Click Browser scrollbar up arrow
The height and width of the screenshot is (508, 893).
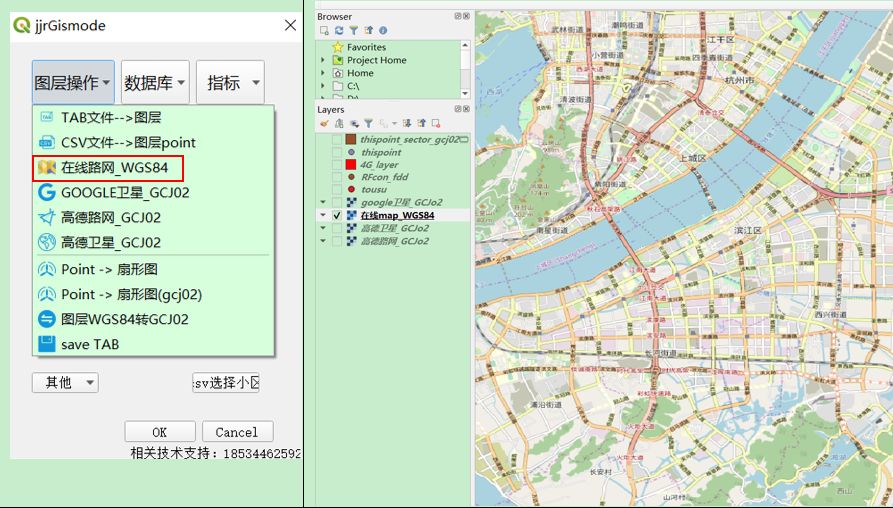pos(465,45)
